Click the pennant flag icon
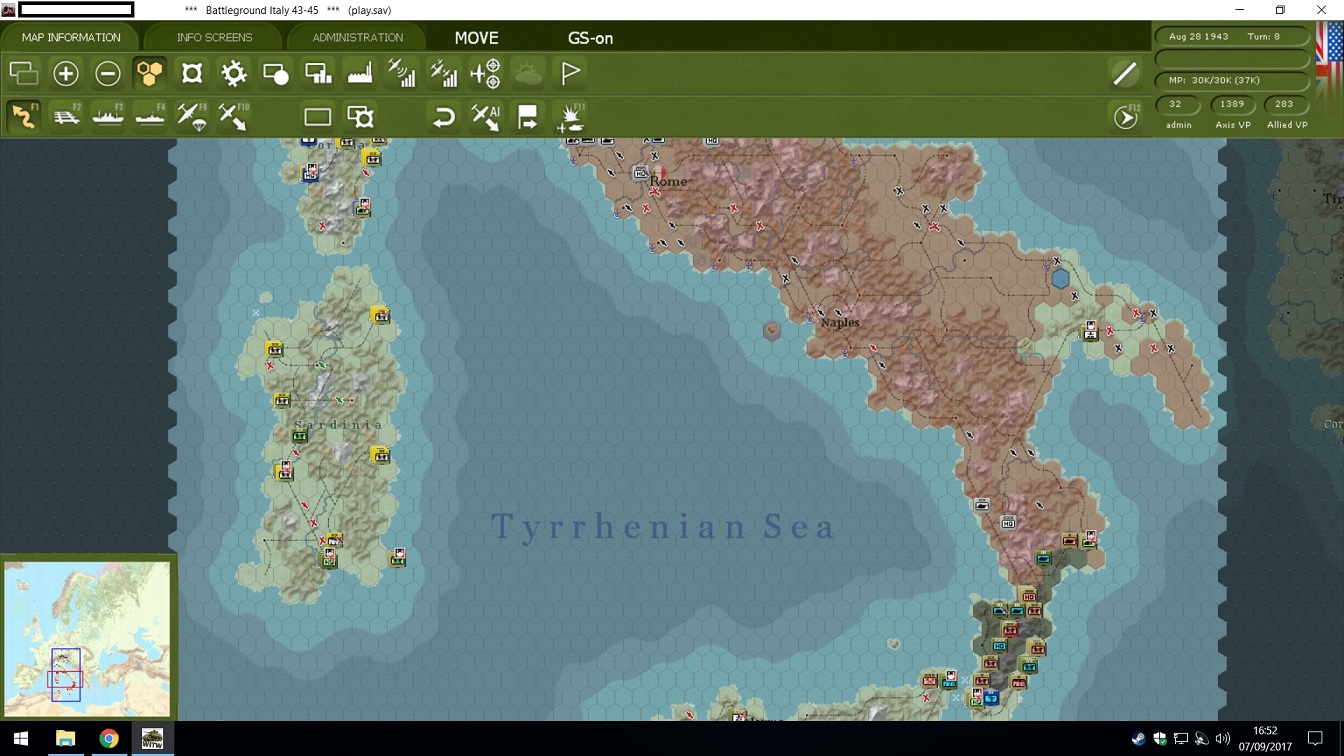This screenshot has width=1344, height=756. [x=571, y=73]
